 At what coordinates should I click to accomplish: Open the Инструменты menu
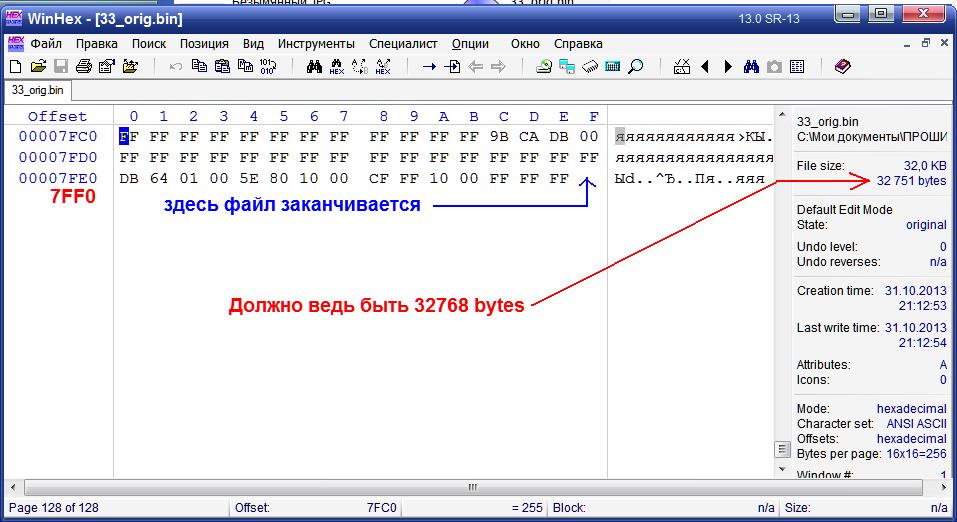(316, 44)
